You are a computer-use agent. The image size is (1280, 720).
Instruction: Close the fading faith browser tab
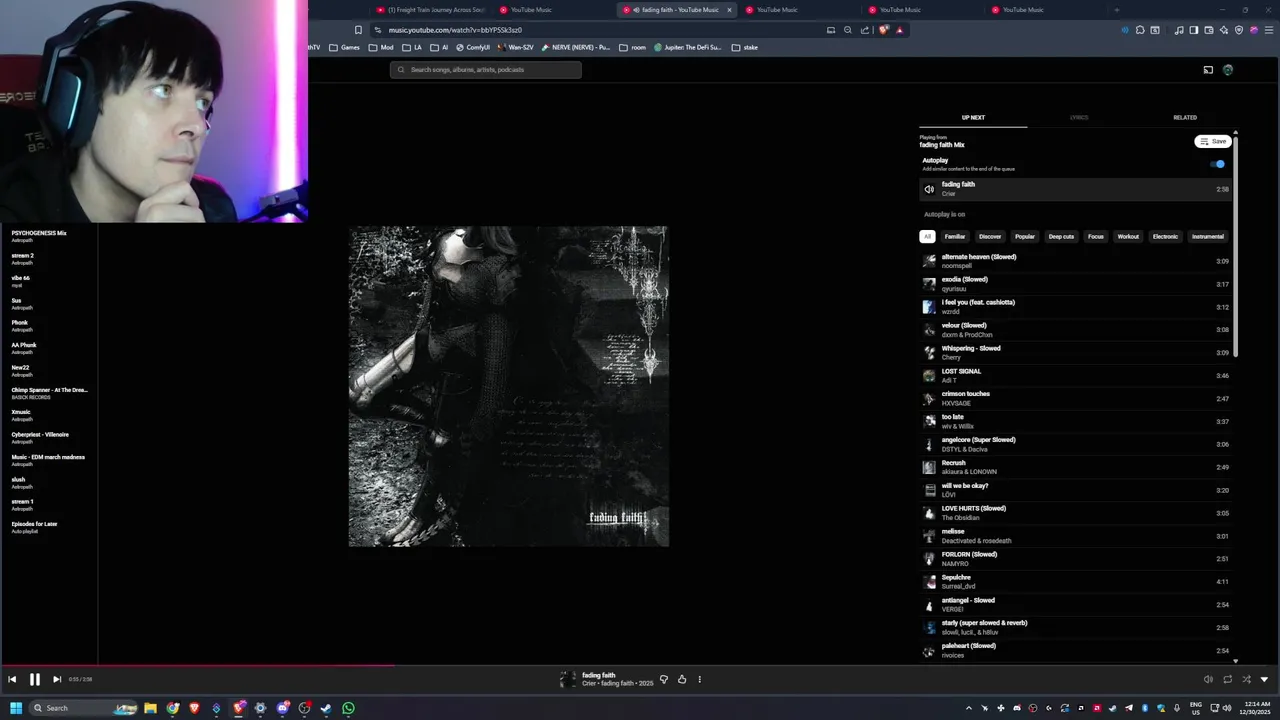[729, 10]
